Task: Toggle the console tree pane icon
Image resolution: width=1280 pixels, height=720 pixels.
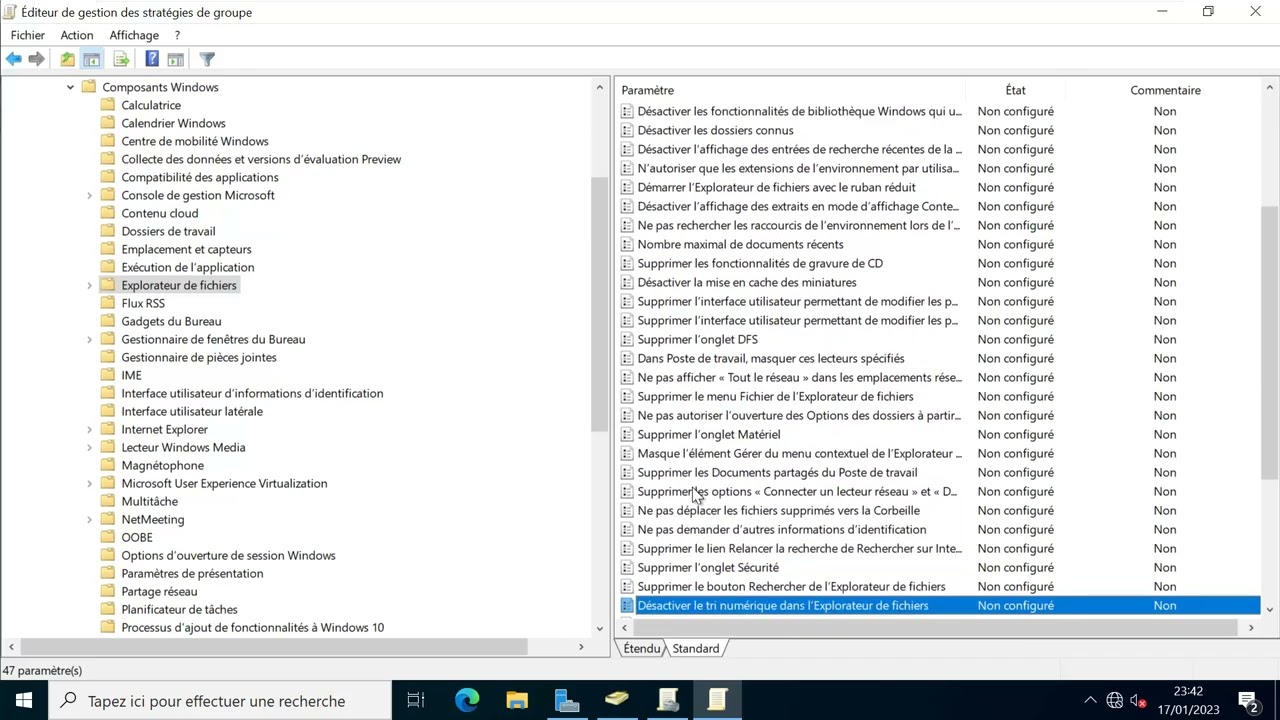Action: pos(91,59)
